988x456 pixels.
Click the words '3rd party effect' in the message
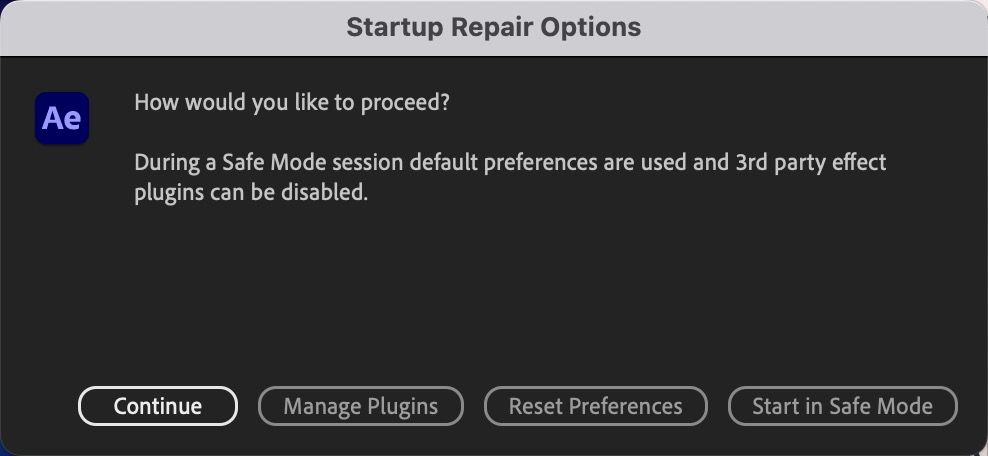[x=811, y=162]
